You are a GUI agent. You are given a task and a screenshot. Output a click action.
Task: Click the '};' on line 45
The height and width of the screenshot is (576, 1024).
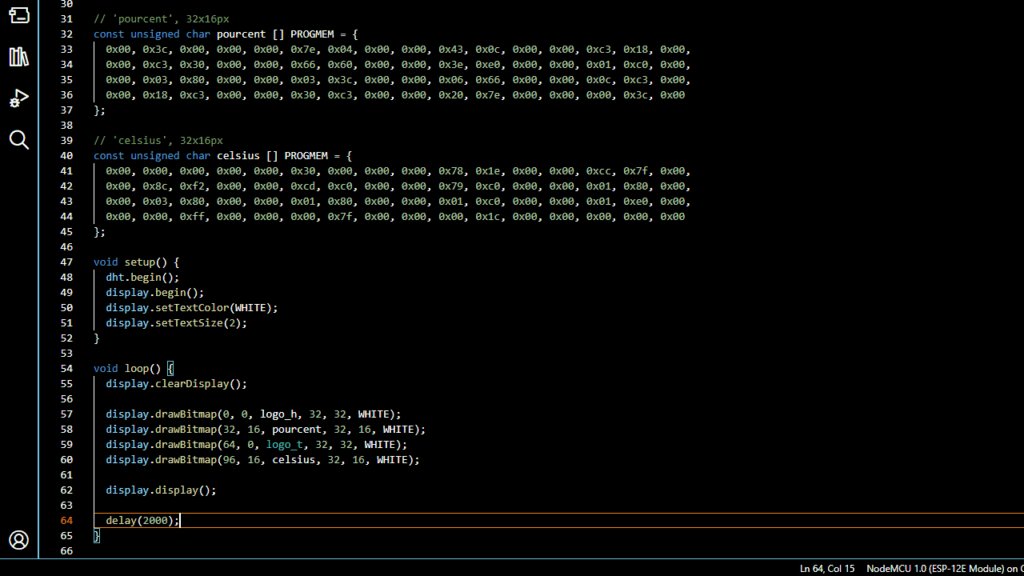[99, 232]
